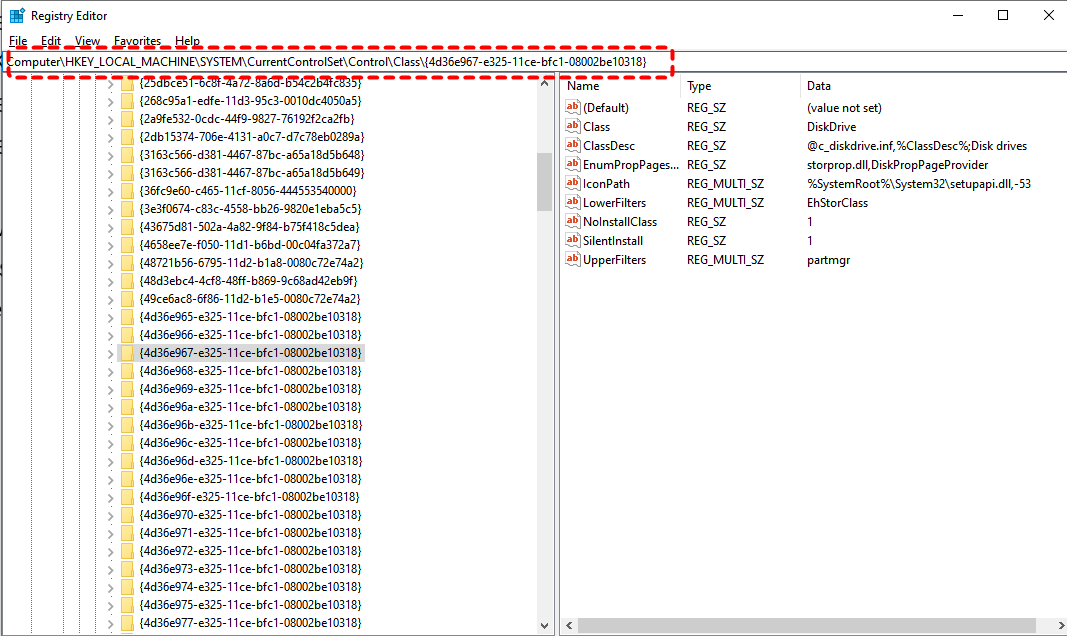Click the string icon beside UpperFilters value
This screenshot has height=636, width=1067.
[x=573, y=260]
